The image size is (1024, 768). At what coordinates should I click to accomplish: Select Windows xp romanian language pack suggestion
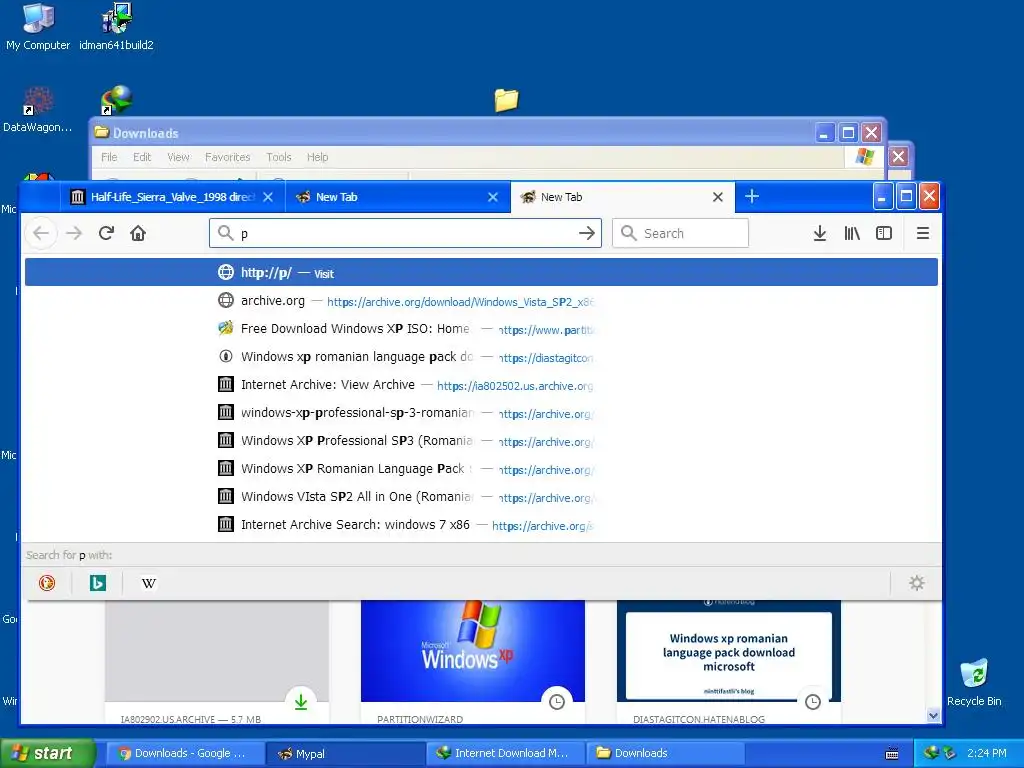pyautogui.click(x=481, y=357)
